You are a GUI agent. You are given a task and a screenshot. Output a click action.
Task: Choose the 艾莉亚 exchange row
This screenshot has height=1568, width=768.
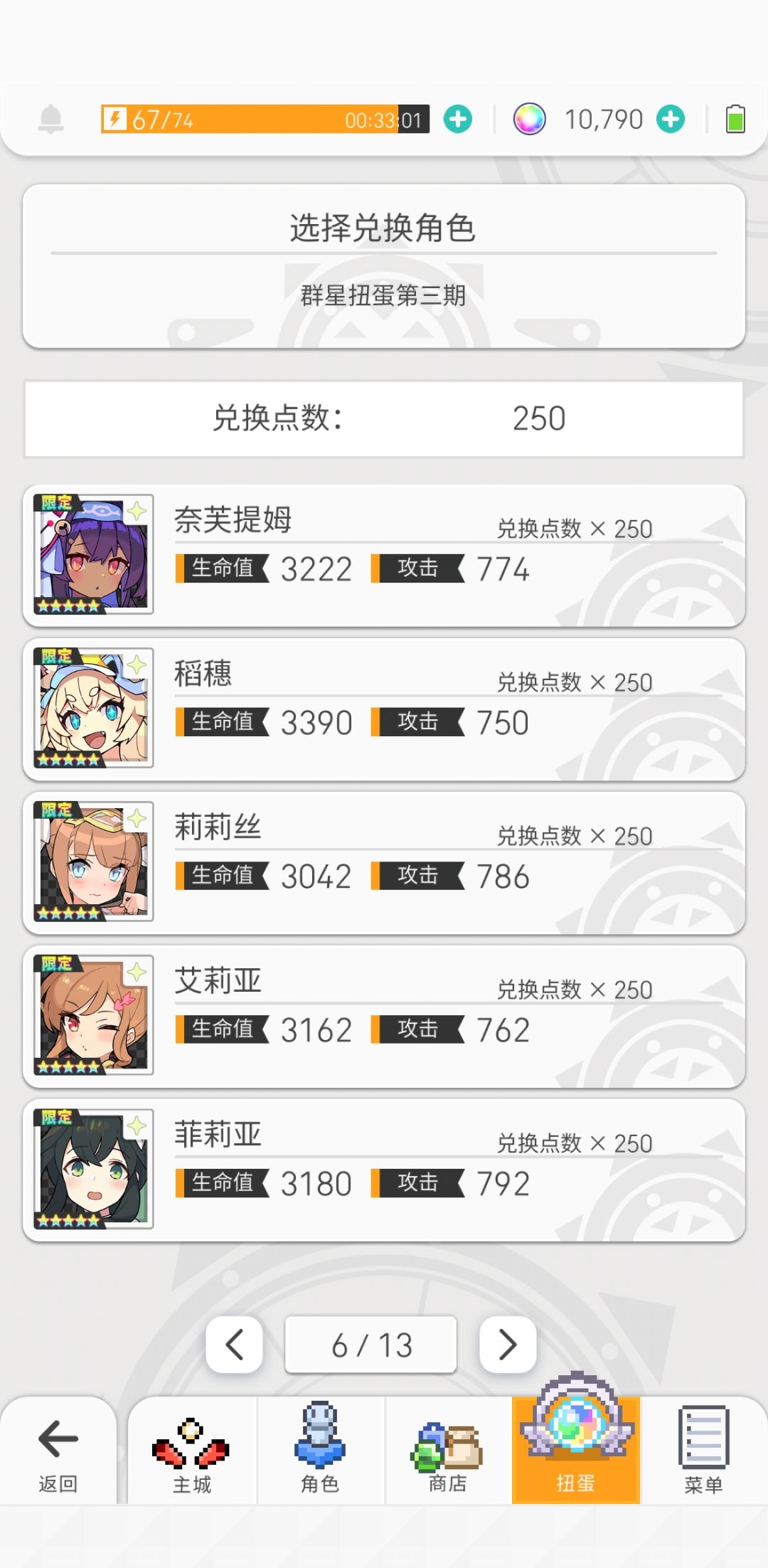coord(384,1017)
